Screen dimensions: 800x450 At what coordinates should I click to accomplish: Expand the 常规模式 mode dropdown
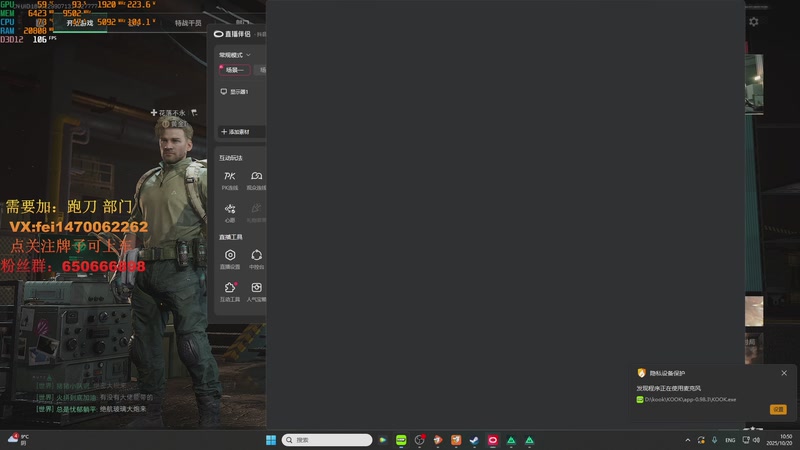(235, 55)
